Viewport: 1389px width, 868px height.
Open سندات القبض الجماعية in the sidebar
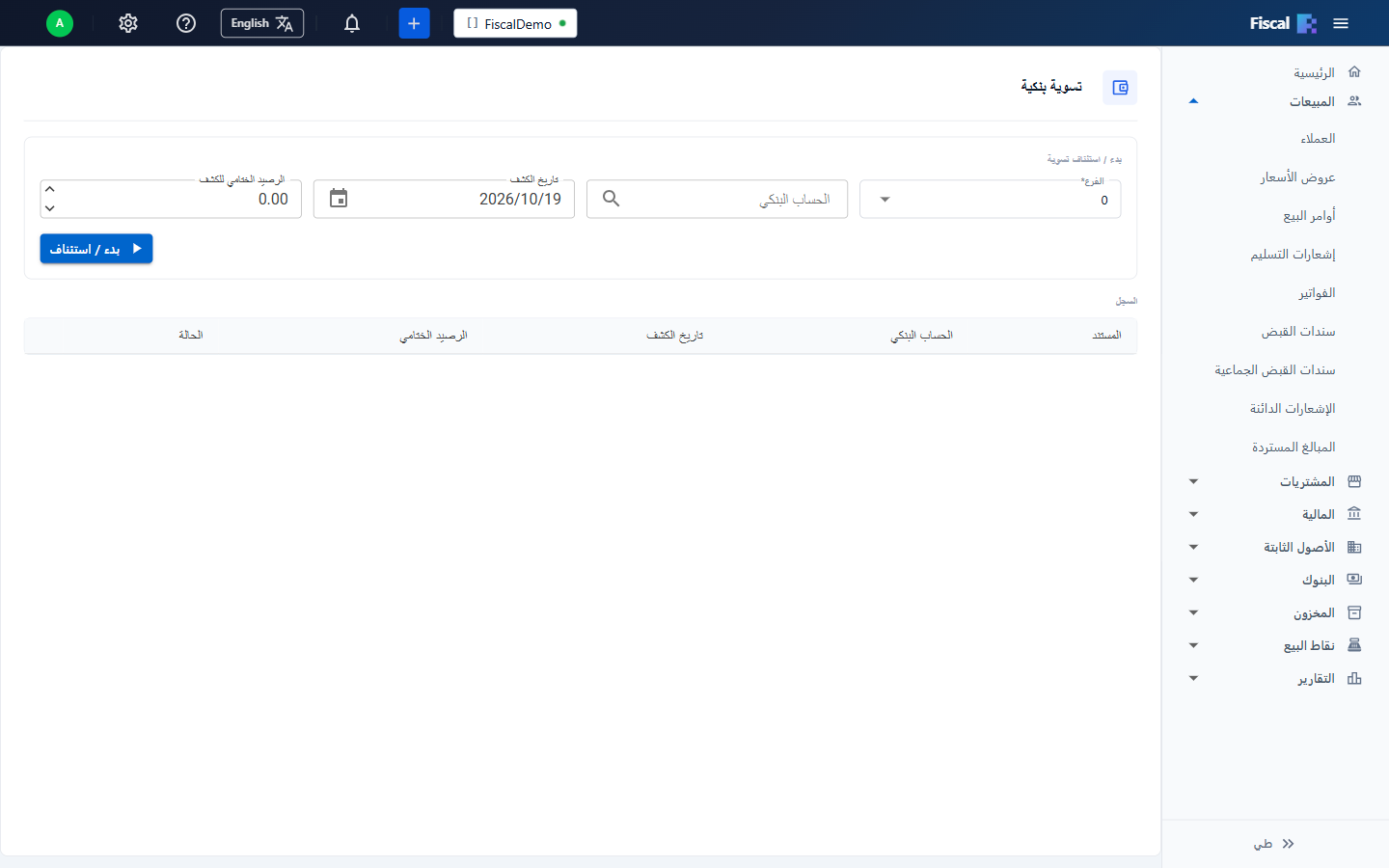pos(1274,370)
